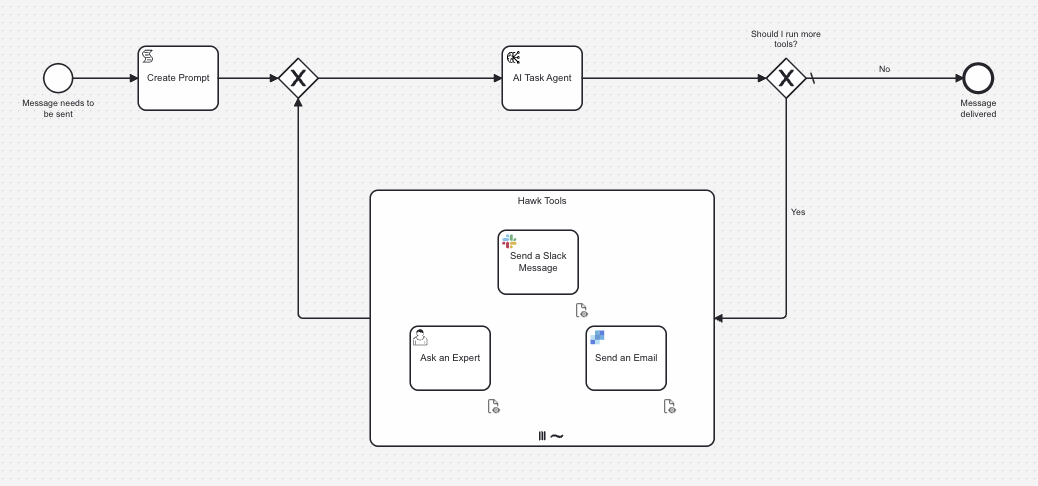Select the Hawk Tools subprocess title
This screenshot has height=486, width=1038.
[x=542, y=201]
